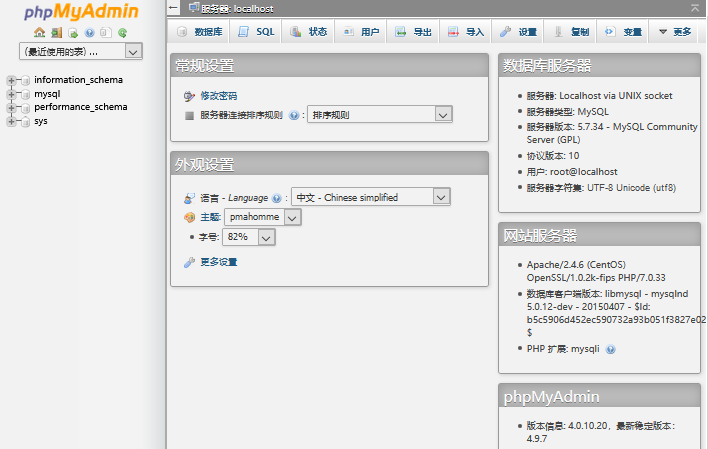Switch to the 数据库 tab
The height and width of the screenshot is (449, 708).
point(200,32)
